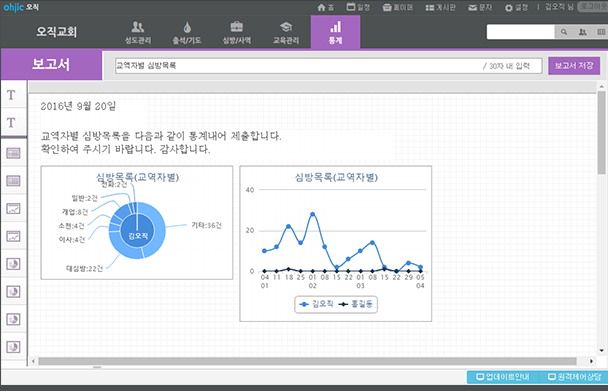Click the vertical scrollbar thumb
Image resolution: width=608 pixels, height=391 pixels.
[x=602, y=133]
